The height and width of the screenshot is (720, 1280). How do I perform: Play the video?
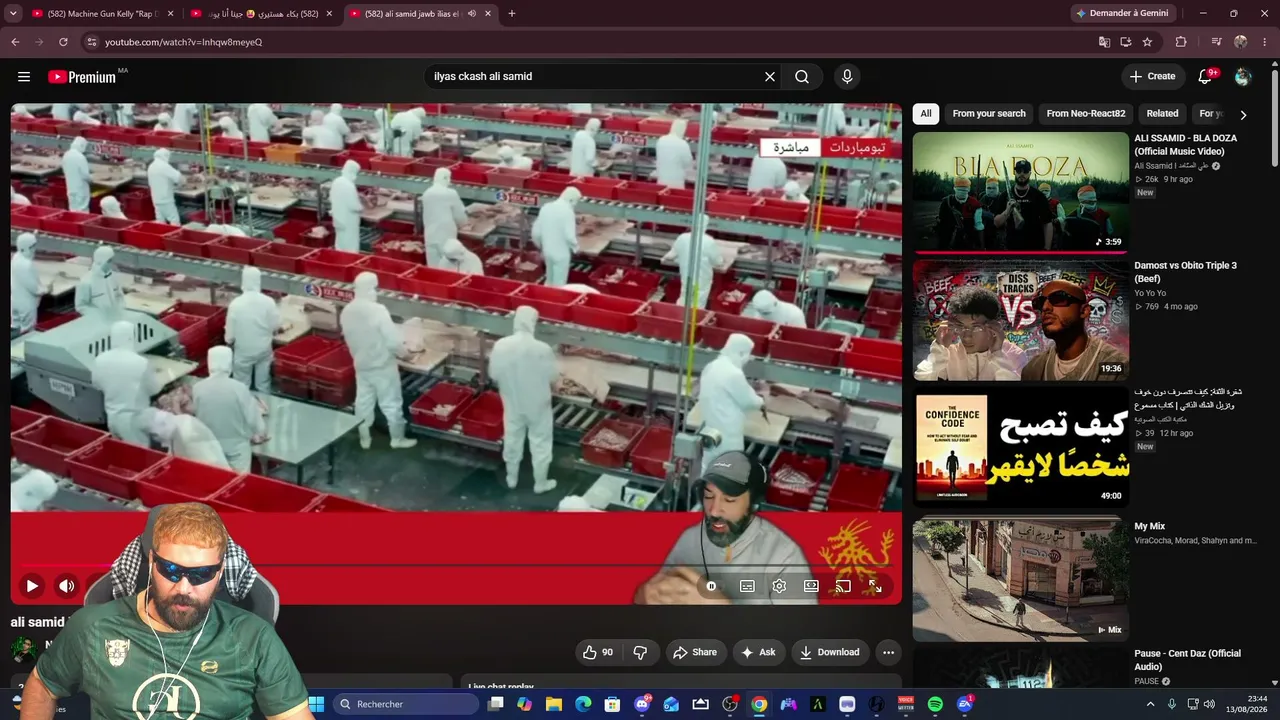point(32,586)
